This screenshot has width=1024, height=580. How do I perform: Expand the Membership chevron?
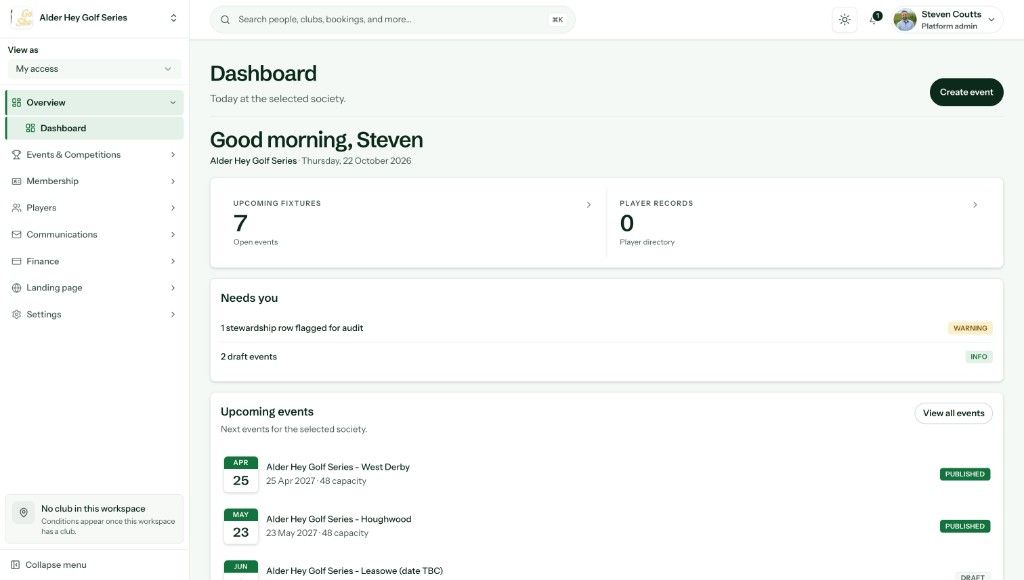pyautogui.click(x=173, y=181)
